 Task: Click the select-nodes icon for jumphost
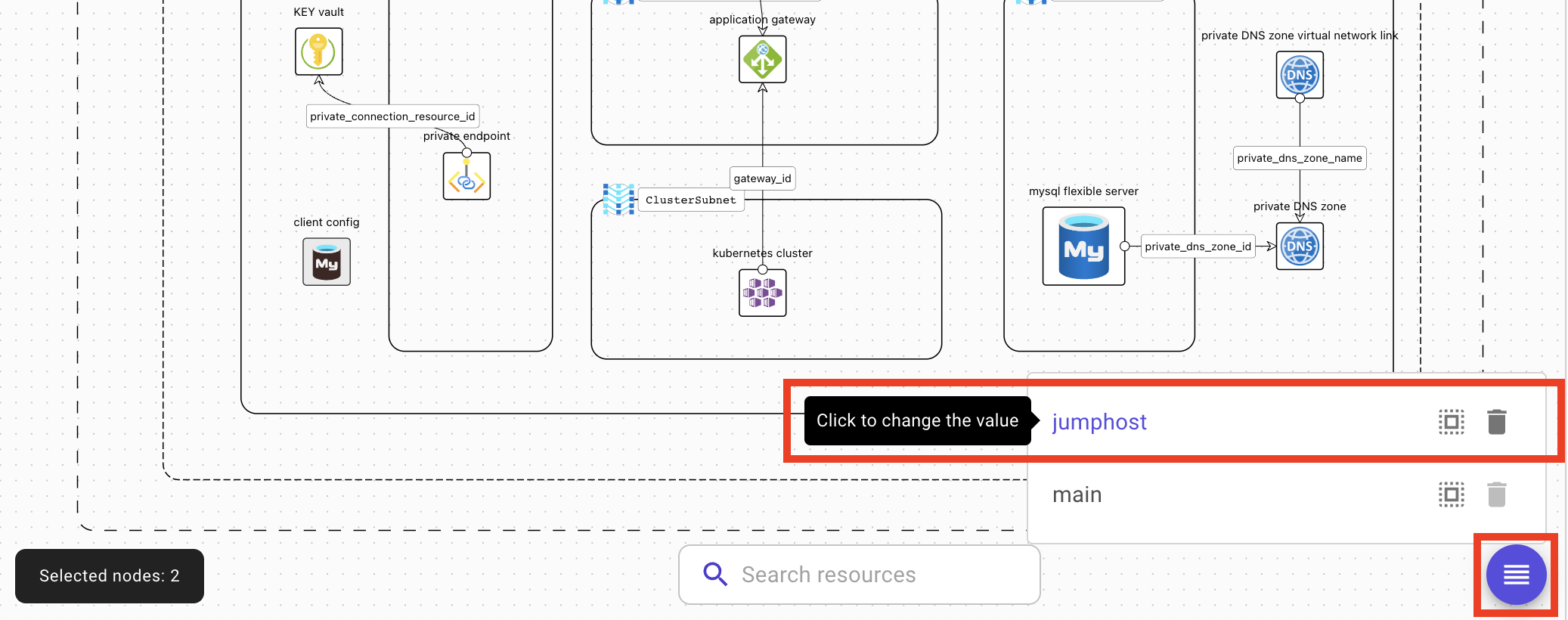(x=1451, y=422)
